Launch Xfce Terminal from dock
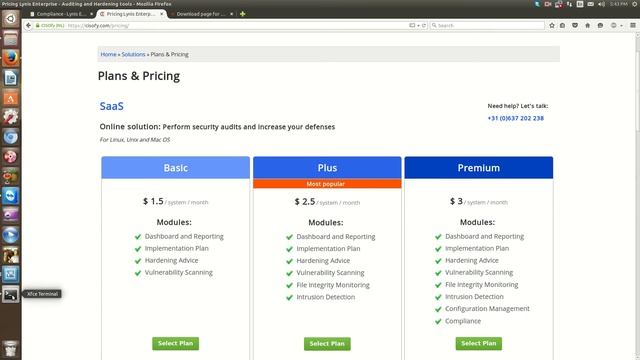This screenshot has width=640, height=360. pos(11,294)
